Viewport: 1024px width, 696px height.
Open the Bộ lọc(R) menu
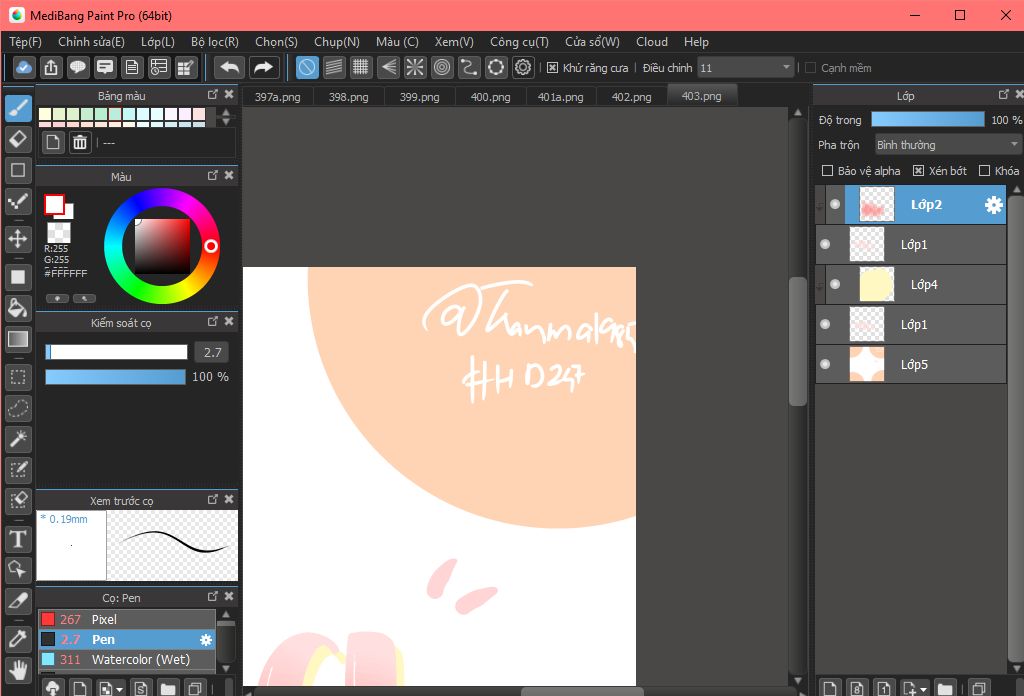(x=214, y=42)
